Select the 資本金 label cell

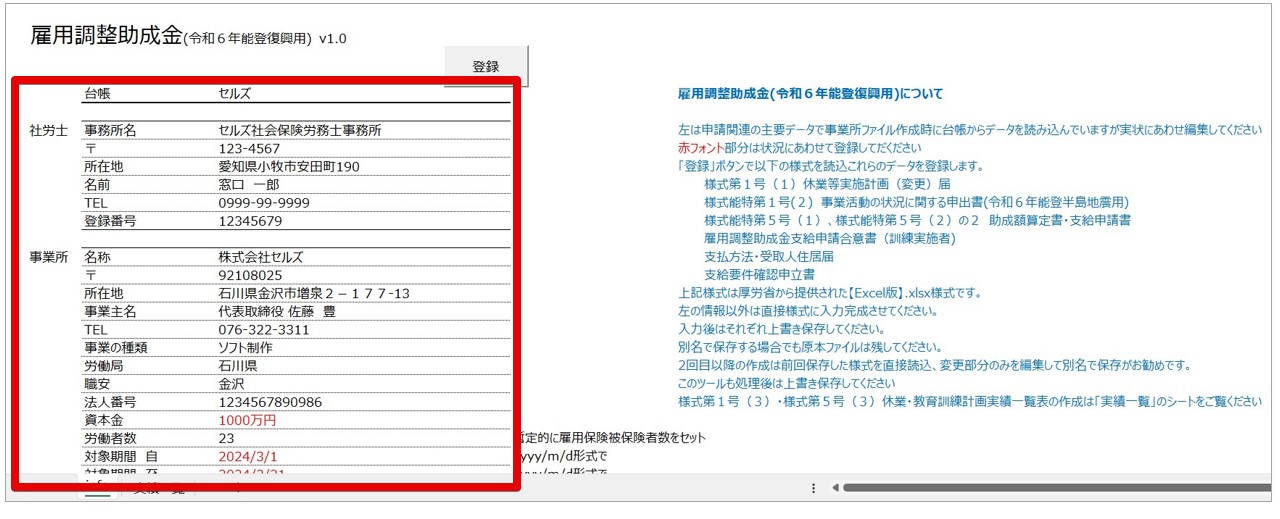(104, 420)
